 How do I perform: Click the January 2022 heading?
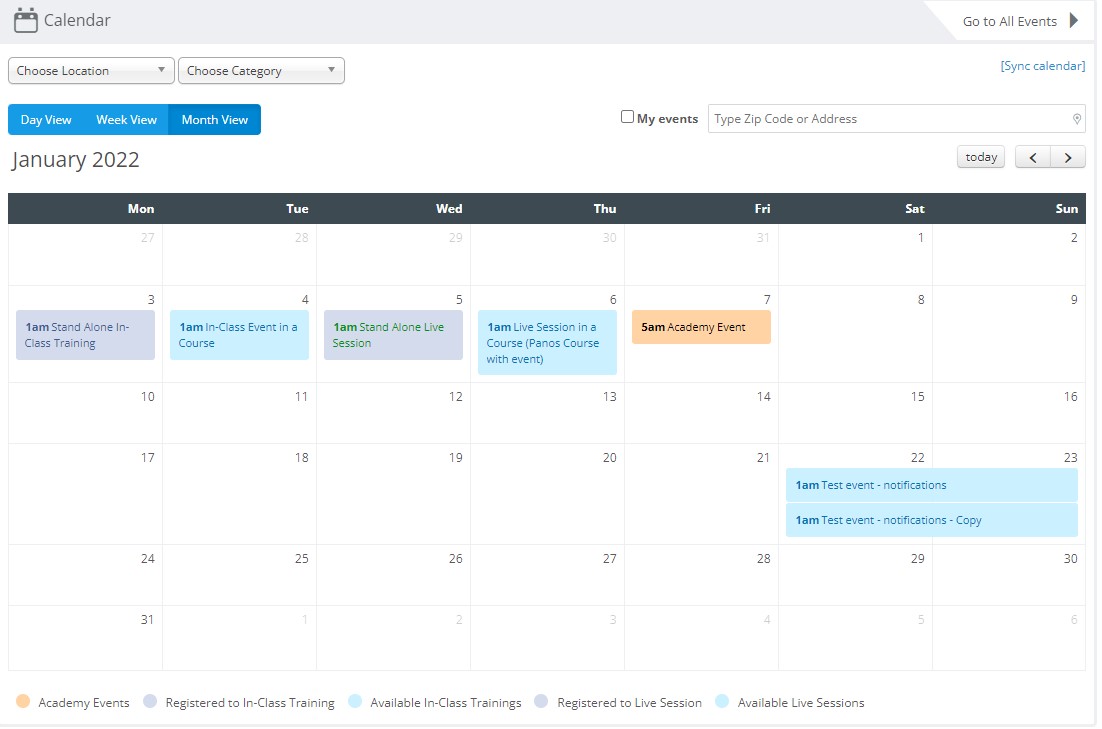[75, 160]
